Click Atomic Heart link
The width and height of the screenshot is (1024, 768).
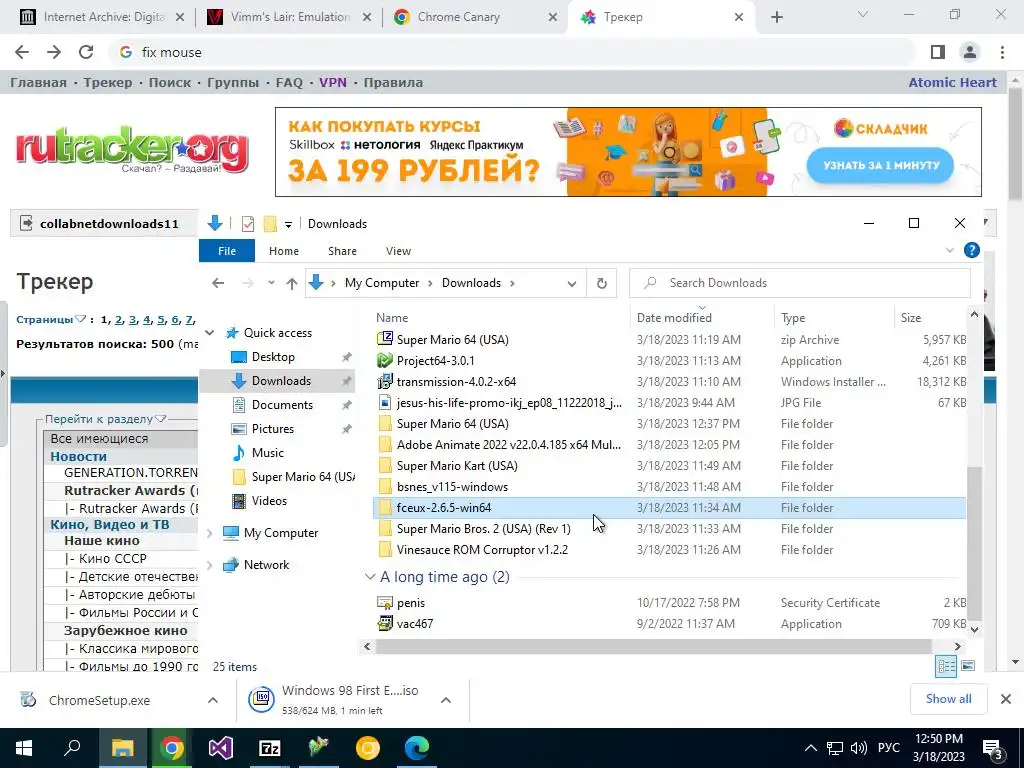click(953, 83)
